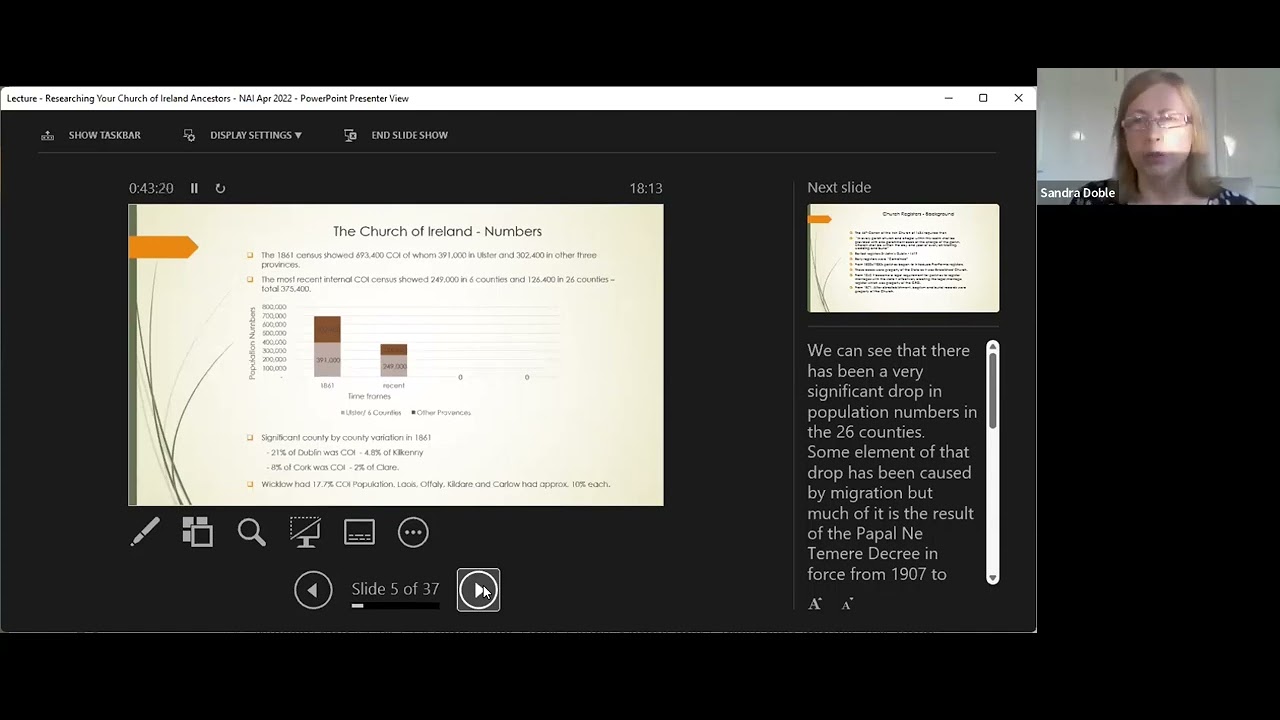The image size is (1280, 720).
Task: Toggle subtitles icon in presenter view
Action: tap(359, 533)
